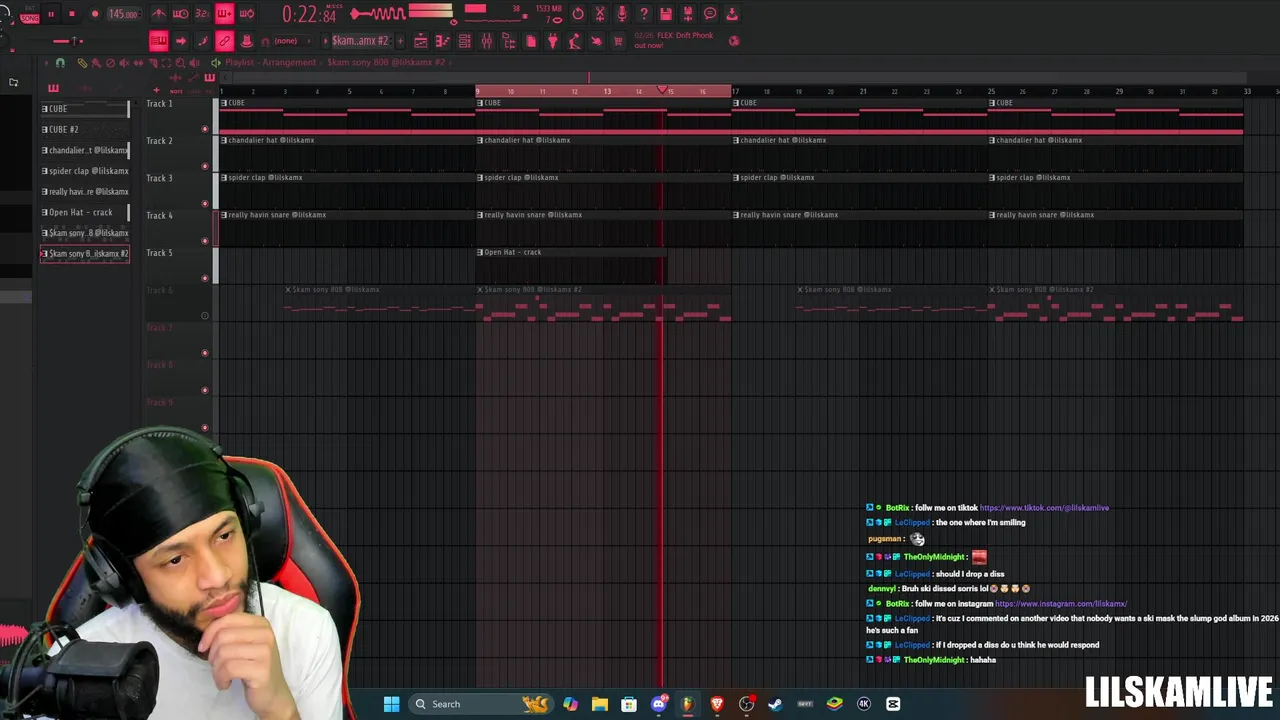
Task: Toggle the blend recording overdub button
Action: (x=225, y=14)
